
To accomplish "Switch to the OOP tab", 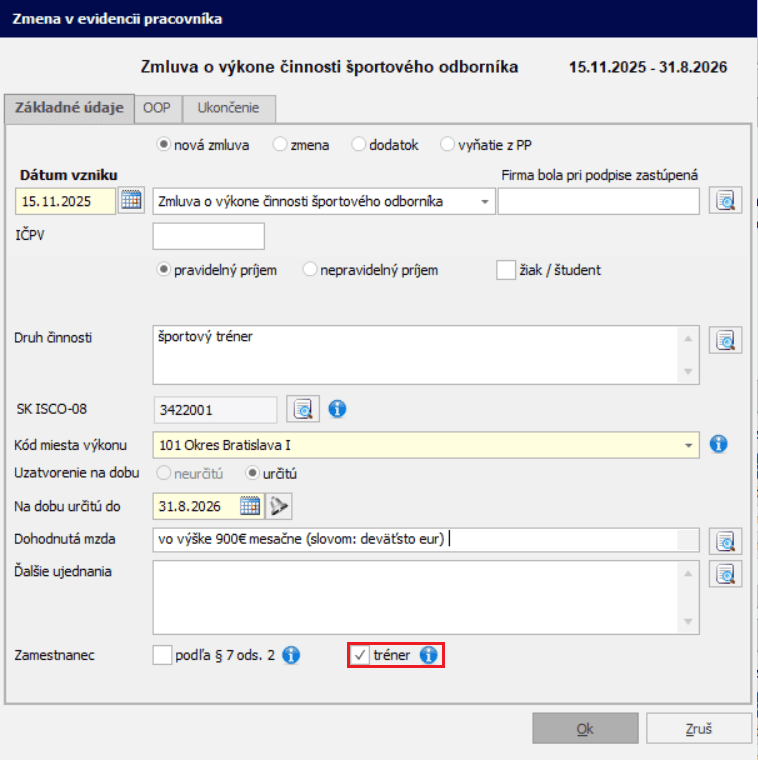I will pyautogui.click(x=156, y=107).
